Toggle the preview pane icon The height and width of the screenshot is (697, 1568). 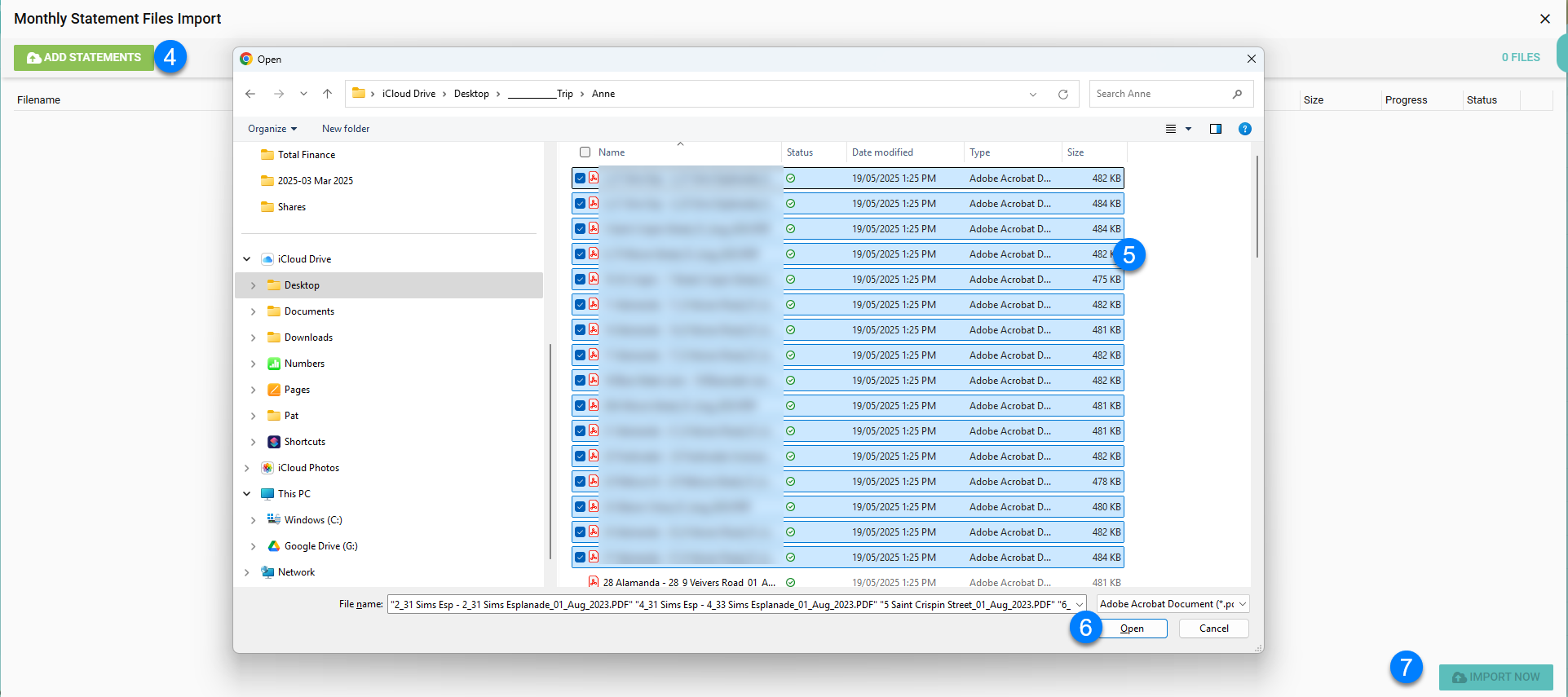(x=1215, y=129)
